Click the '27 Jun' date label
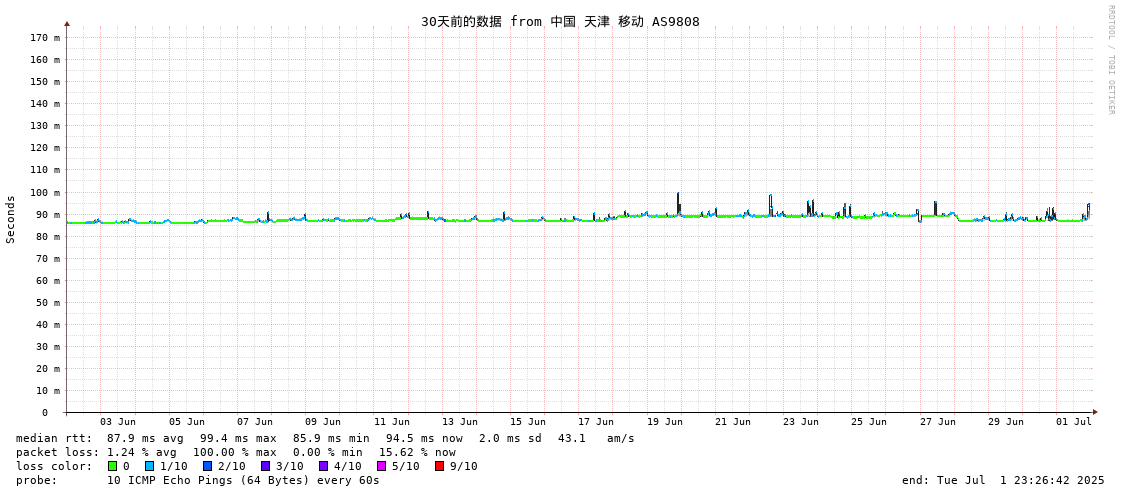This screenshot has height=494, width=1121. (x=938, y=422)
